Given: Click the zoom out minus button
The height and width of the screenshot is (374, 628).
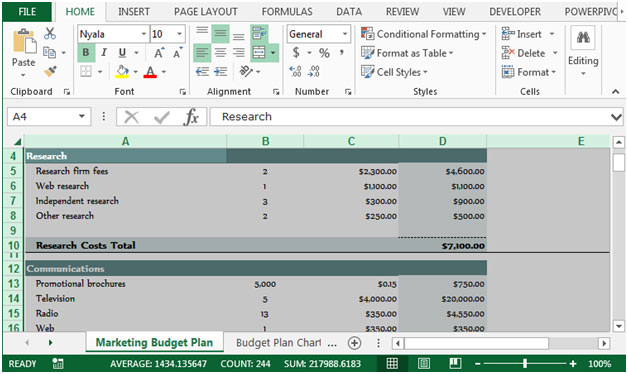Looking at the screenshot, I should [477, 364].
